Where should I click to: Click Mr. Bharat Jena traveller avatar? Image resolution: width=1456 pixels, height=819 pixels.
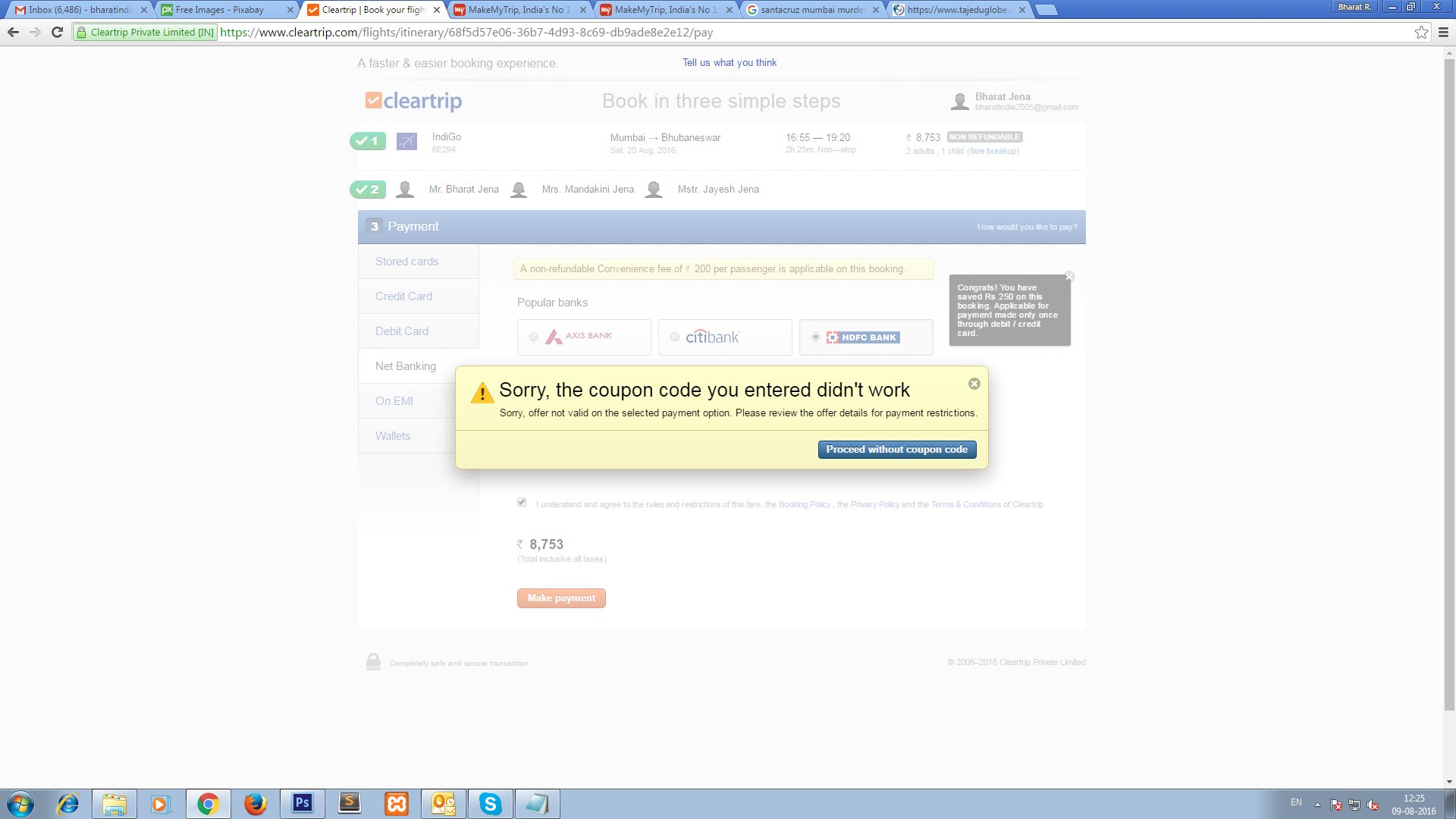pyautogui.click(x=405, y=190)
